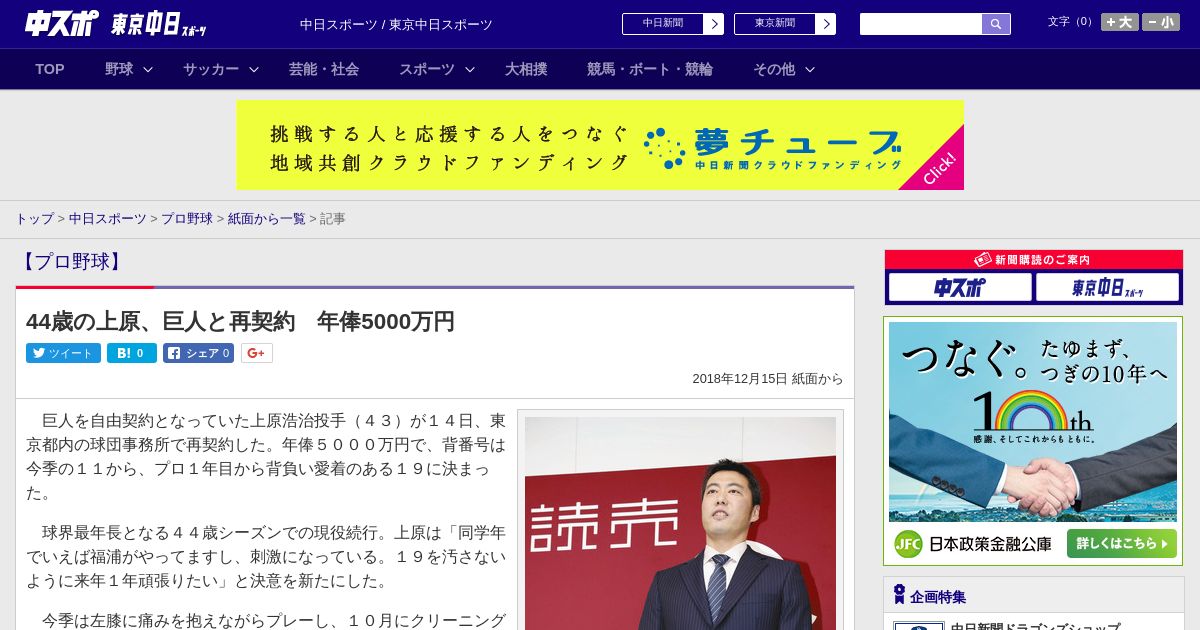Click arrow next to 東京新聞 button
1200x630 pixels.
(x=826, y=24)
